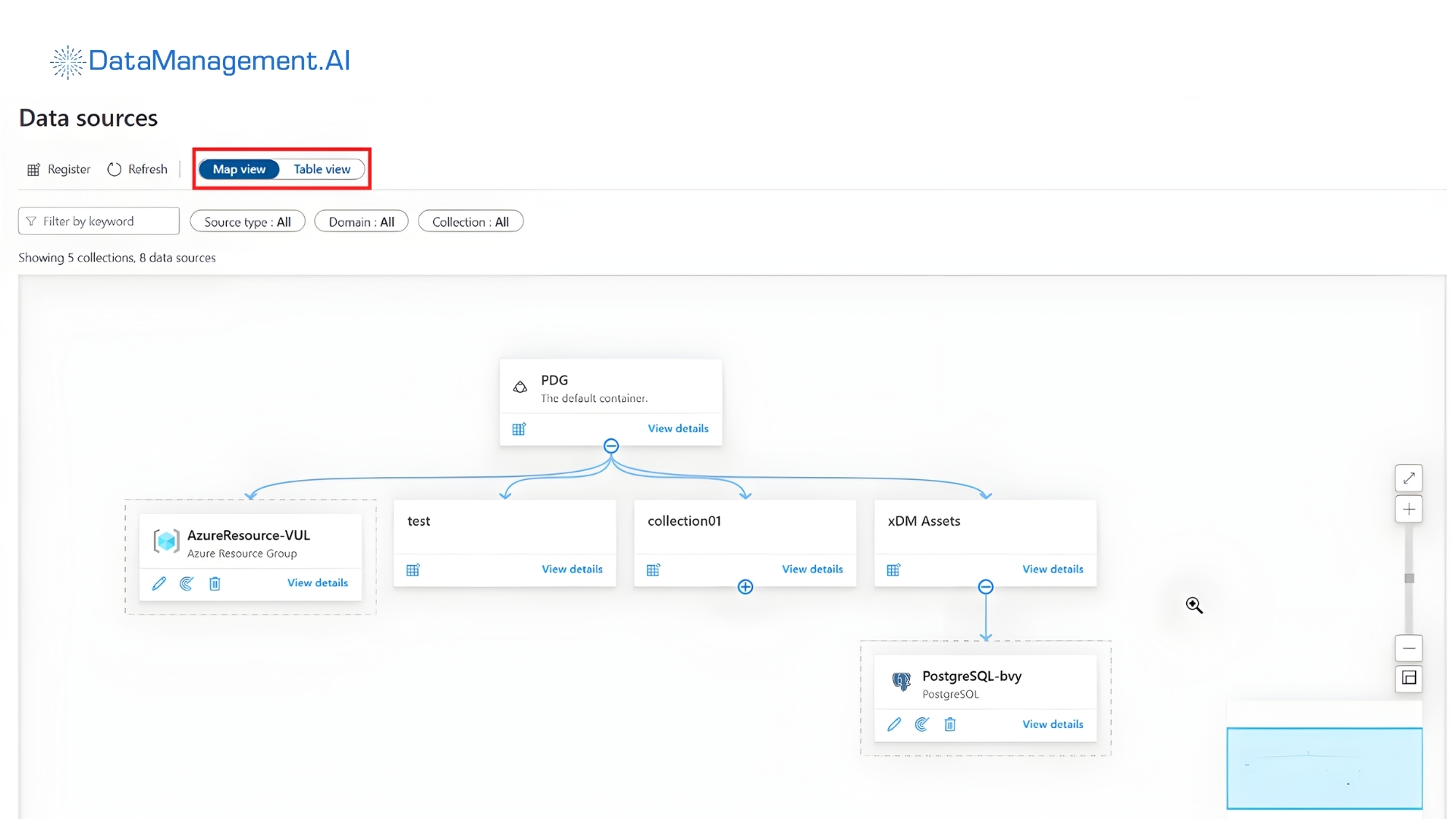This screenshot has height=819, width=1456.
Task: Click the Filter by keyword field
Action: click(x=98, y=221)
